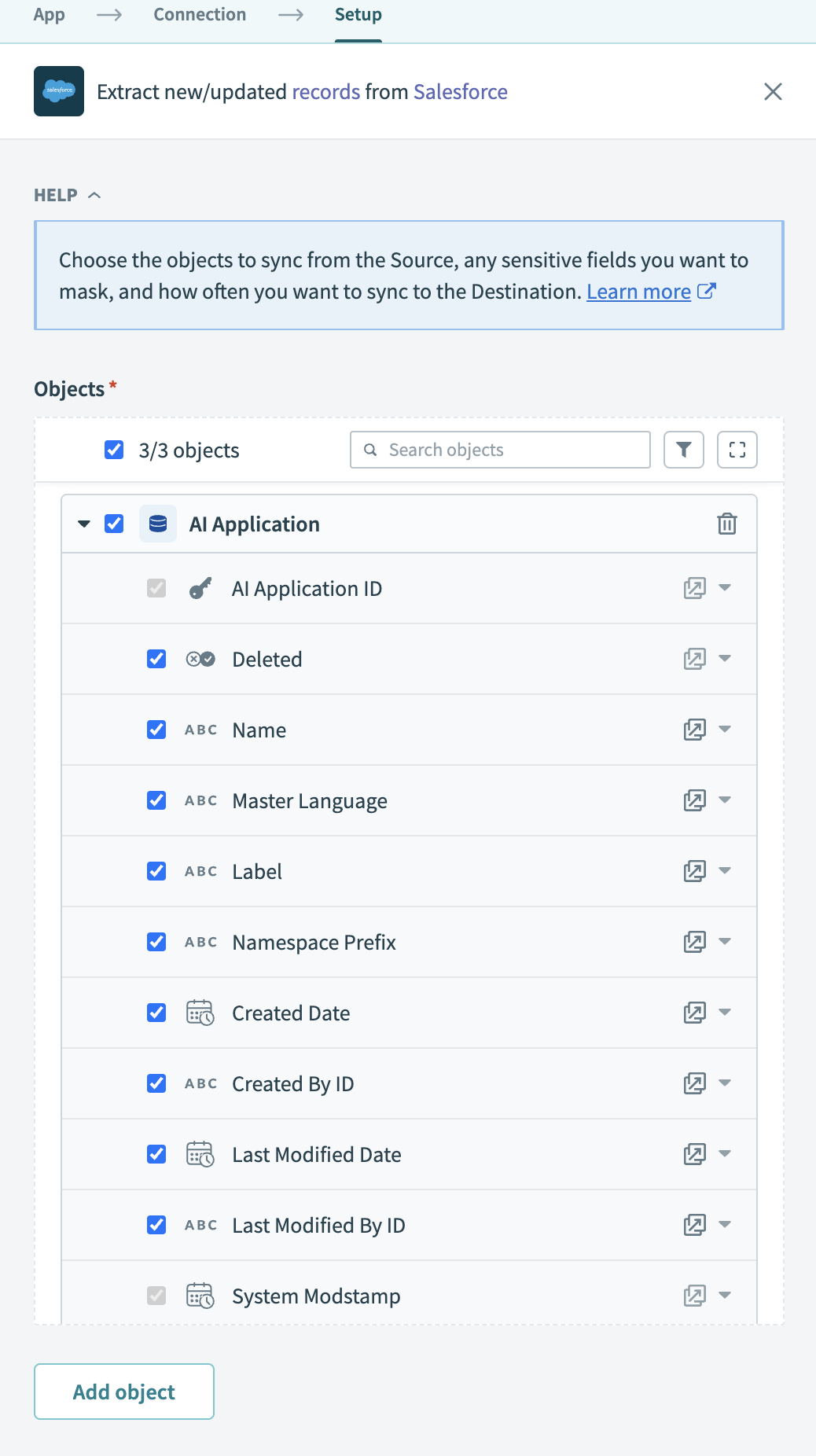
Task: Open dropdown arrow on Last Modified Date row
Action: tap(725, 1153)
